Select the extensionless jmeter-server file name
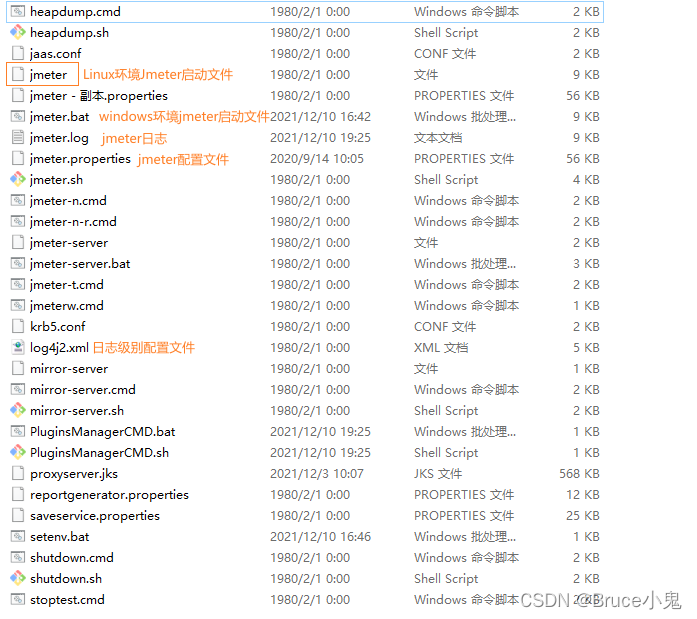This screenshot has width=697, height=619. pyautogui.click(x=69, y=243)
